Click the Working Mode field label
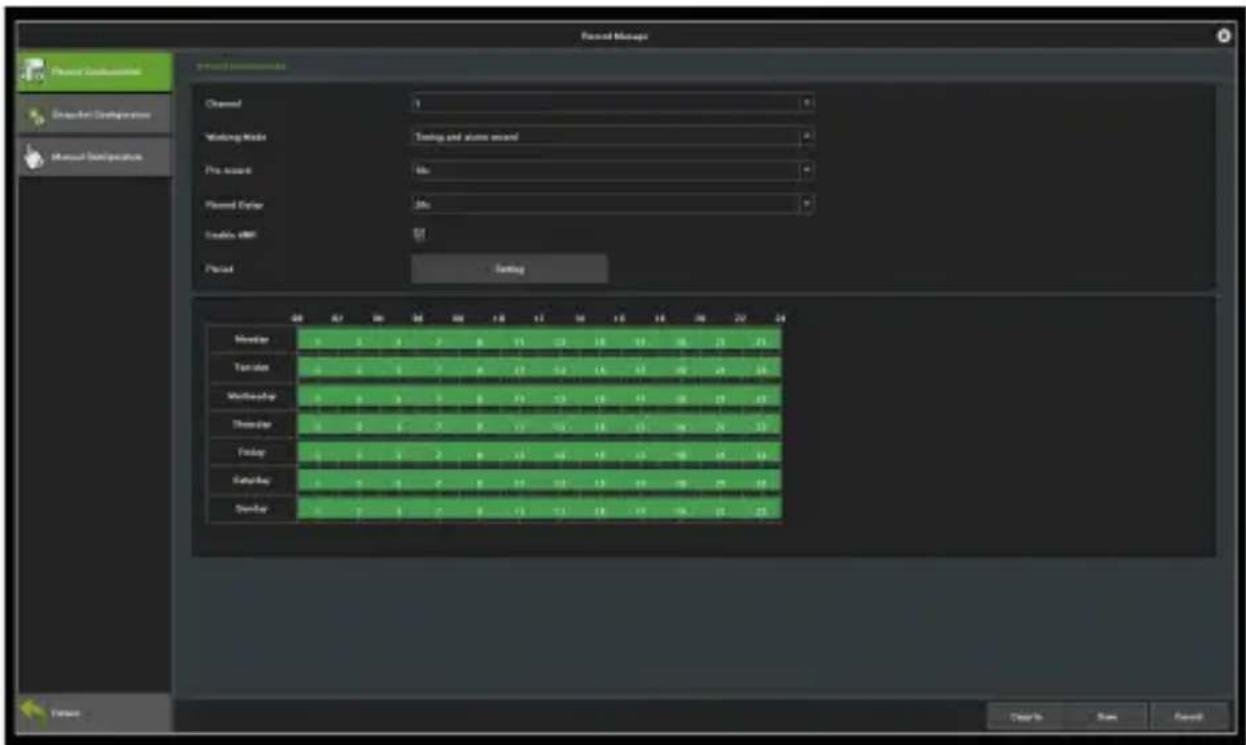The height and width of the screenshot is (745, 1246). point(235,137)
